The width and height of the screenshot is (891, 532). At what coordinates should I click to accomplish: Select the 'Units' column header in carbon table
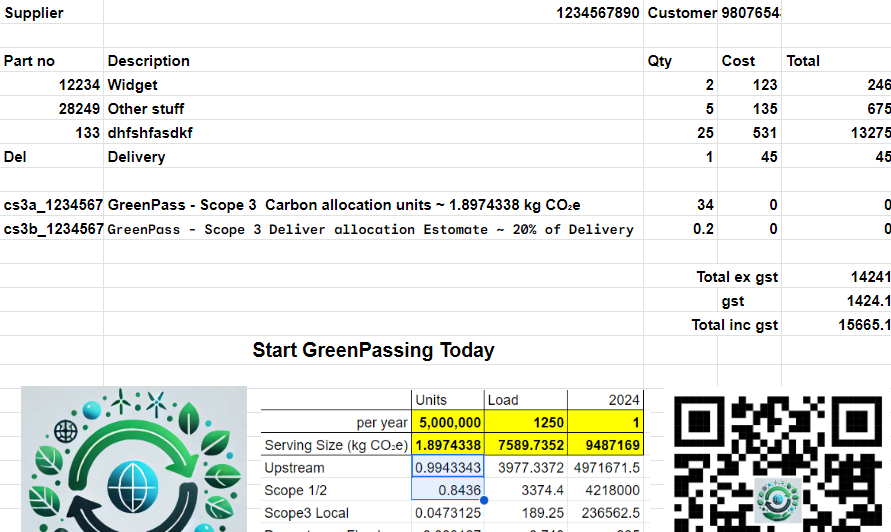(448, 400)
